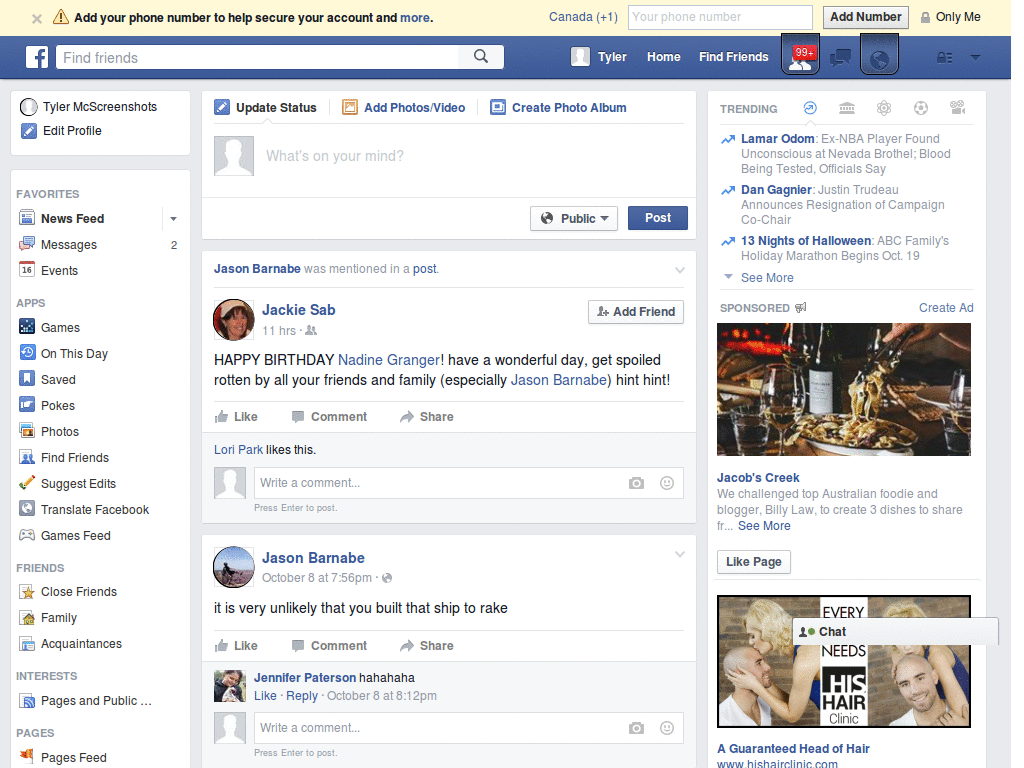Add Jackie Sab as a friend
This screenshot has width=1024, height=768.
pos(636,312)
